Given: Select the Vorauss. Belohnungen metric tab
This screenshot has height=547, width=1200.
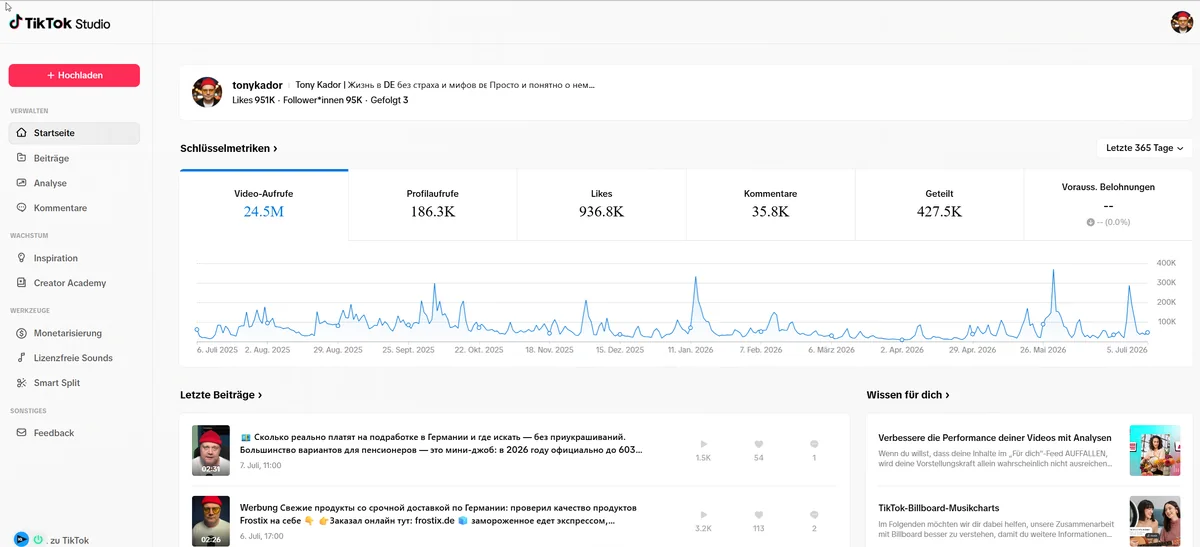Looking at the screenshot, I should (1108, 204).
